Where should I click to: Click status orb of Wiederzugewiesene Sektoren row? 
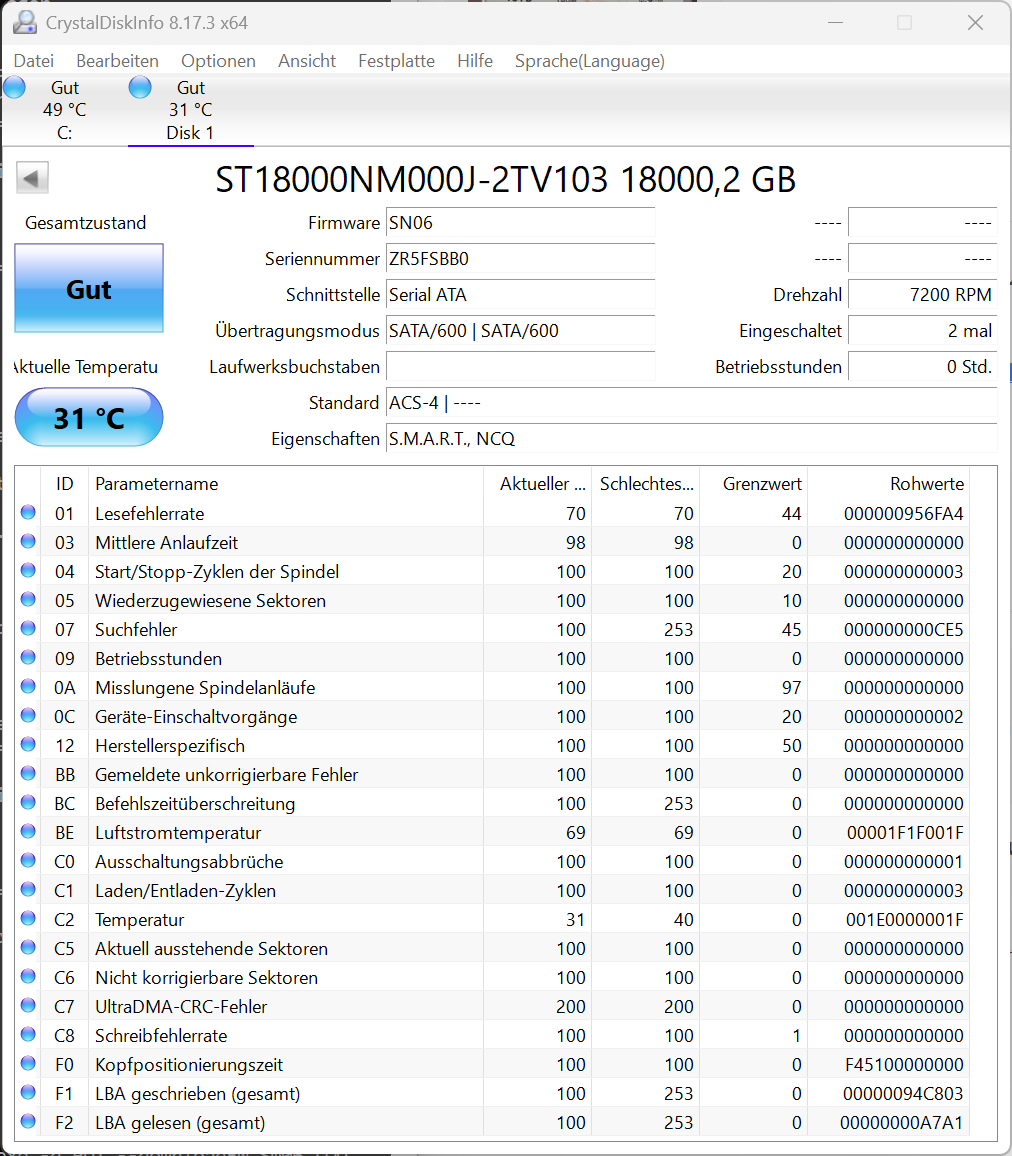pos(28,599)
